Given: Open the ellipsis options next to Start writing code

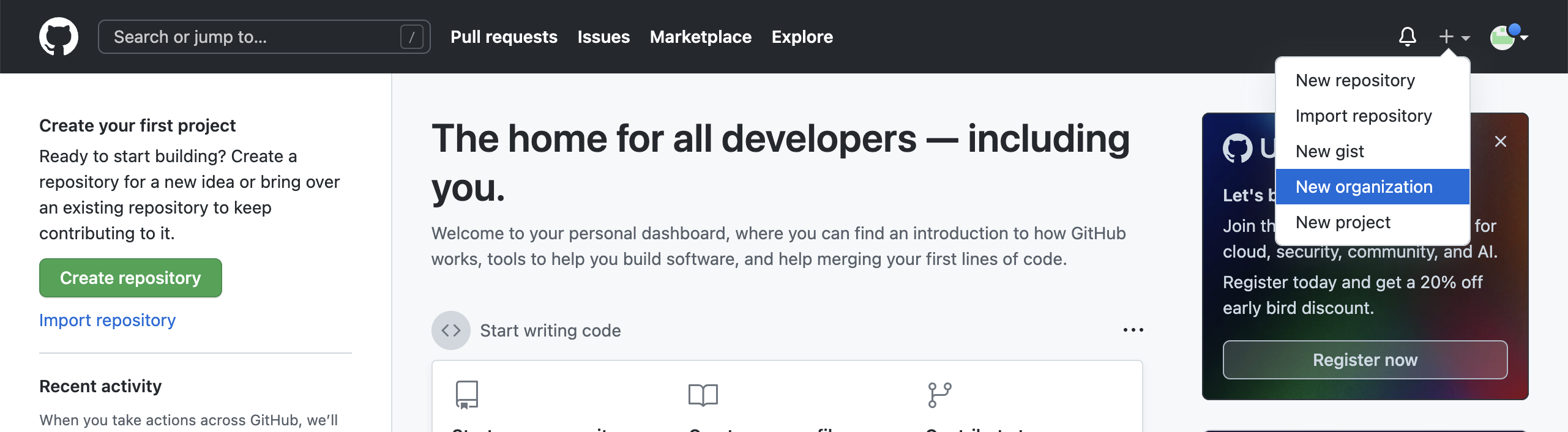Looking at the screenshot, I should pyautogui.click(x=1133, y=330).
